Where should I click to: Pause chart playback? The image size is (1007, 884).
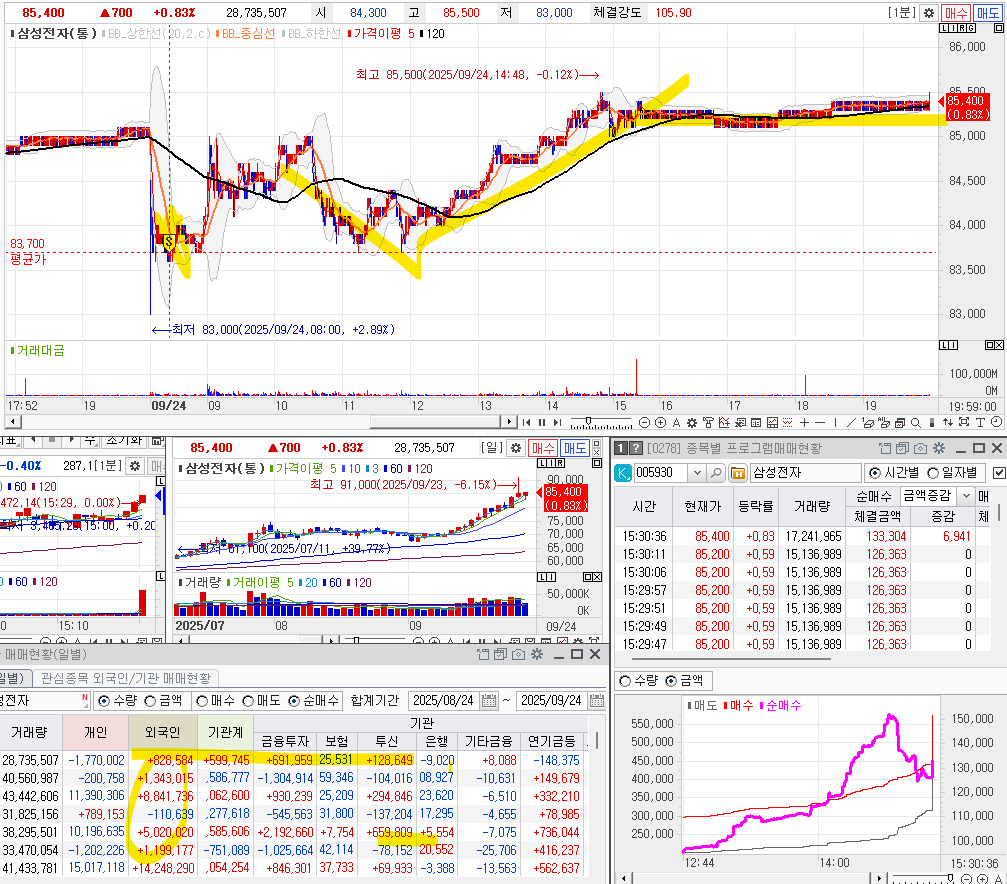(541, 422)
